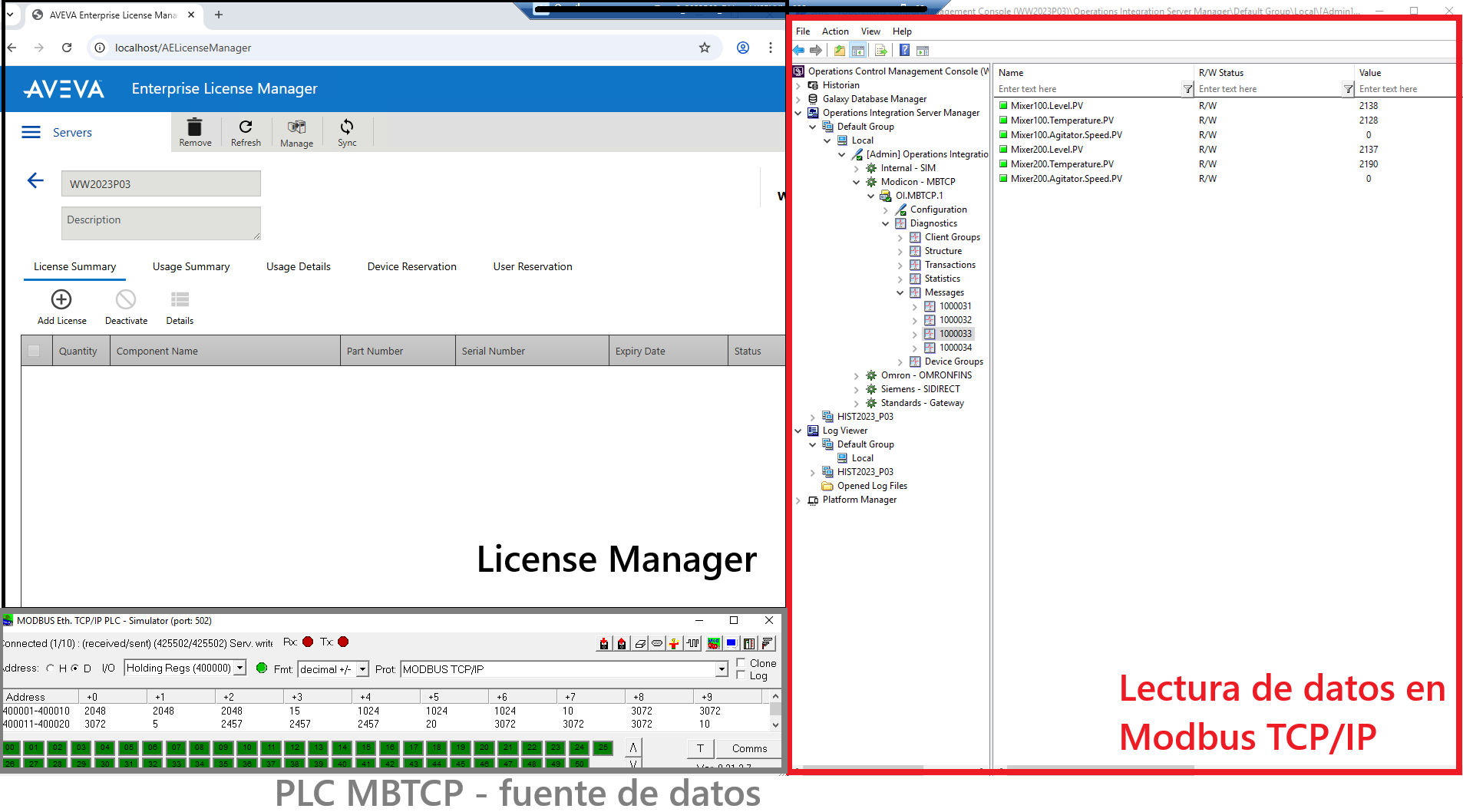Open Help with the question mark icon
Image resolution: width=1463 pixels, height=812 pixels.
[x=905, y=51]
